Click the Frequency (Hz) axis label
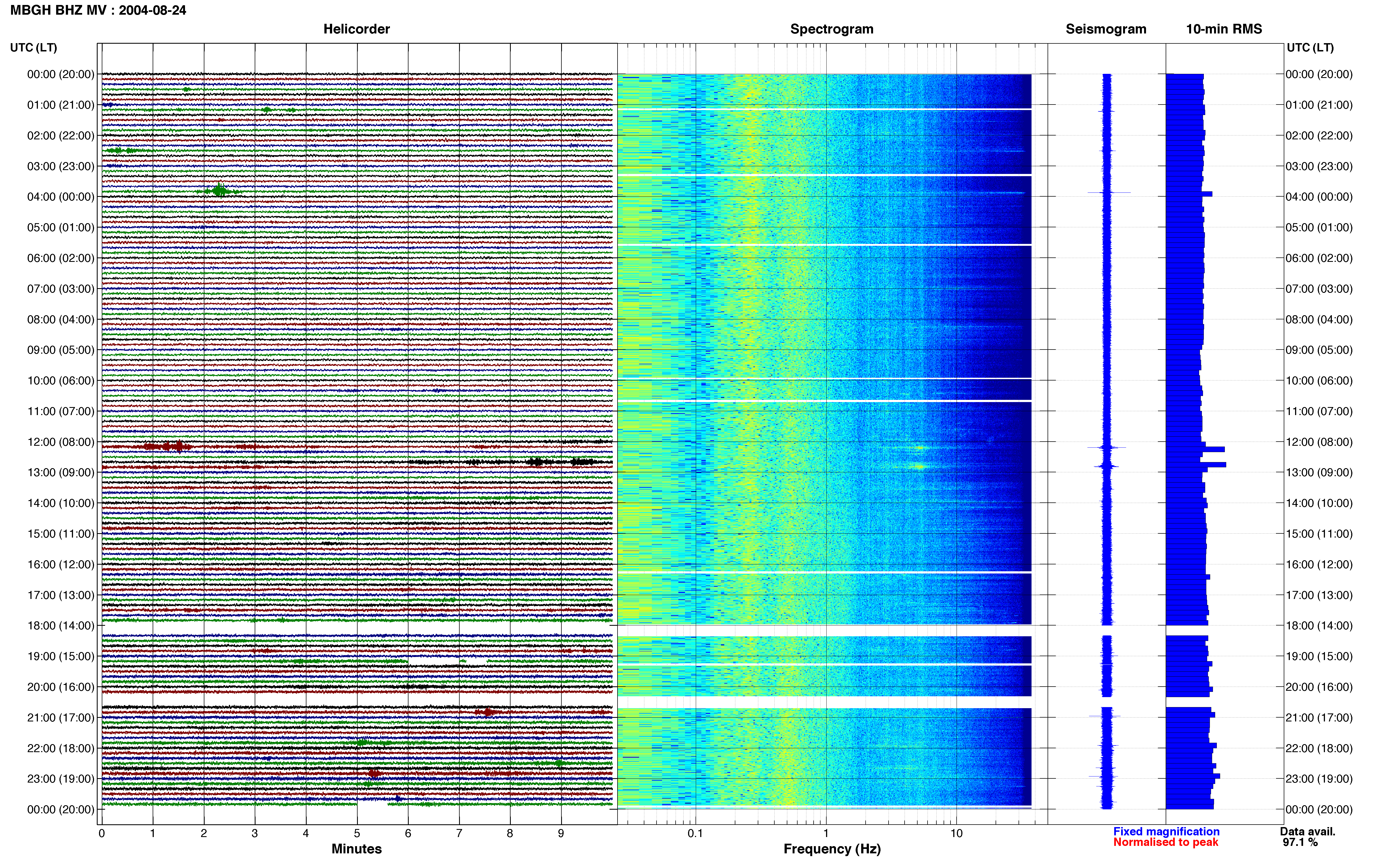The image size is (1388, 868). (x=832, y=849)
